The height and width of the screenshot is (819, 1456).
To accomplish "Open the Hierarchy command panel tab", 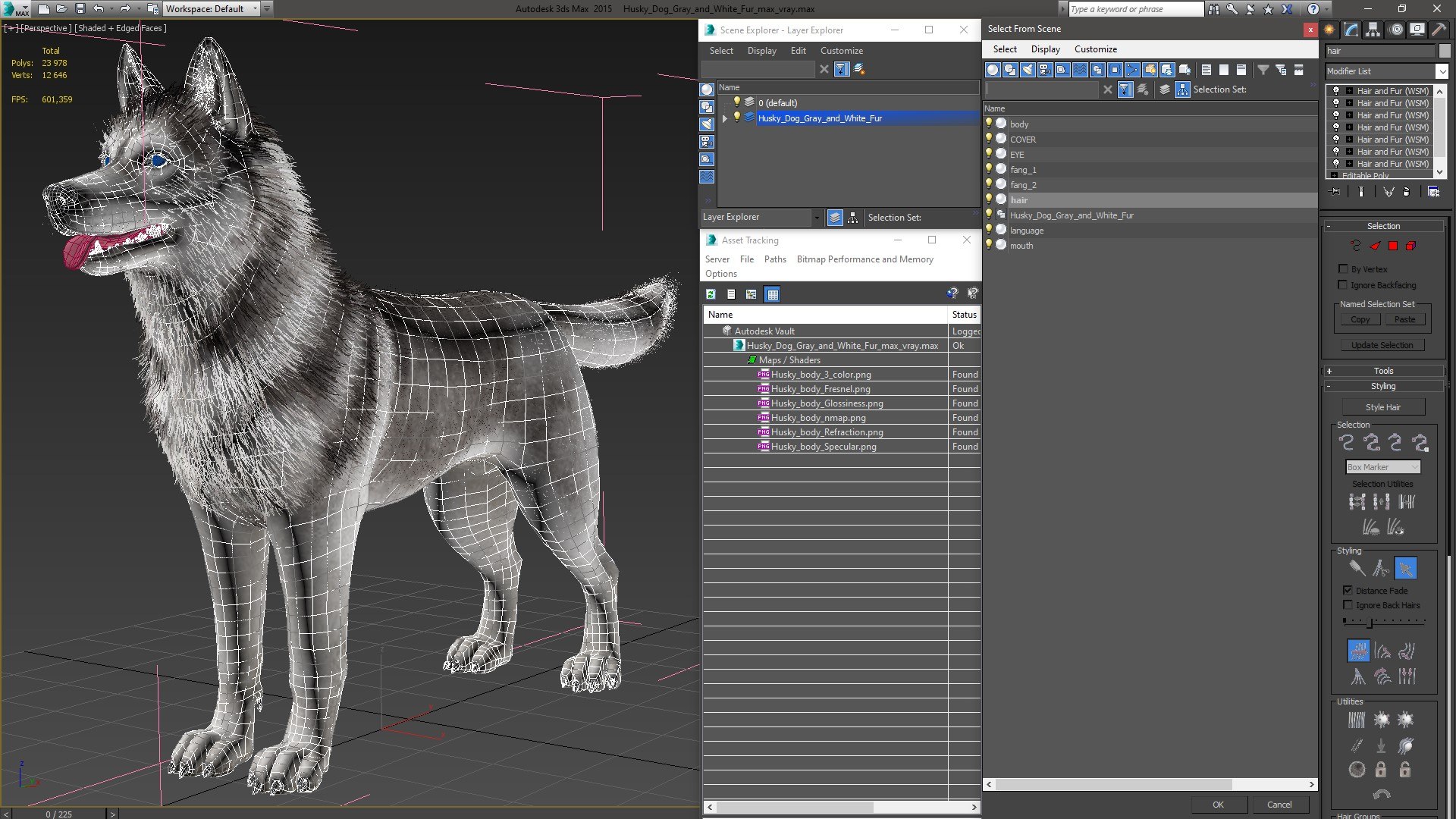I will tap(1373, 30).
